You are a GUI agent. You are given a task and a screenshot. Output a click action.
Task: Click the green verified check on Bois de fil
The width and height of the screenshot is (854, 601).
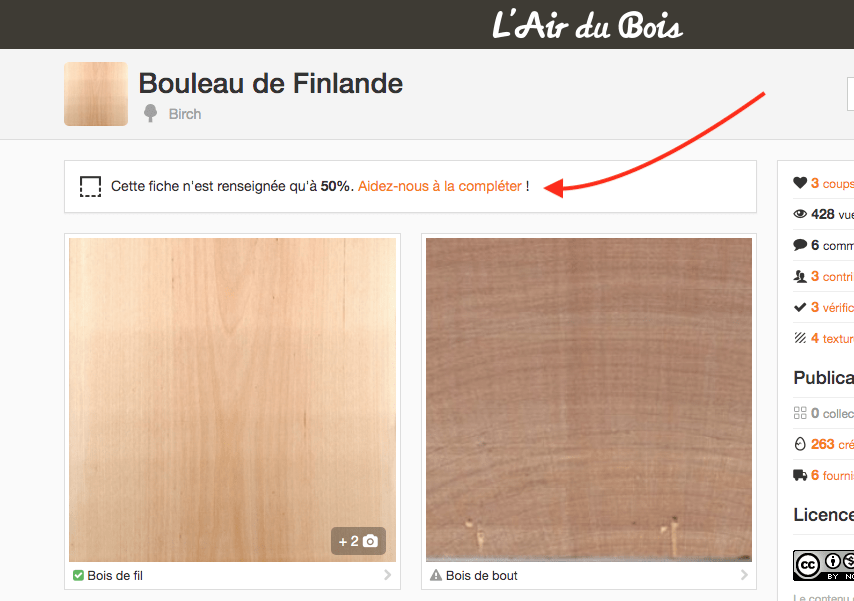click(x=78, y=575)
